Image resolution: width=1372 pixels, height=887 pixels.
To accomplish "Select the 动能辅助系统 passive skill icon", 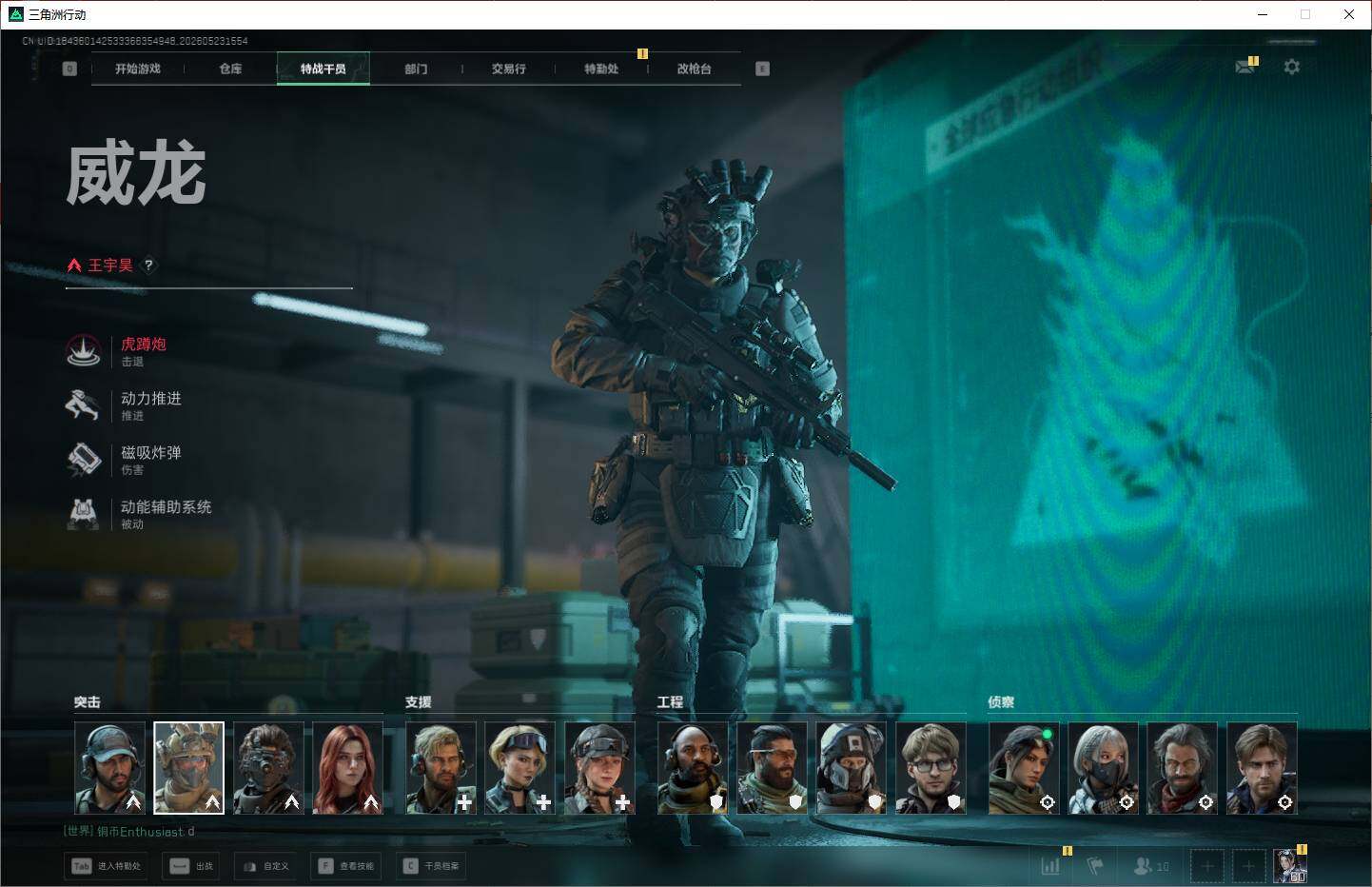I will coord(83,514).
